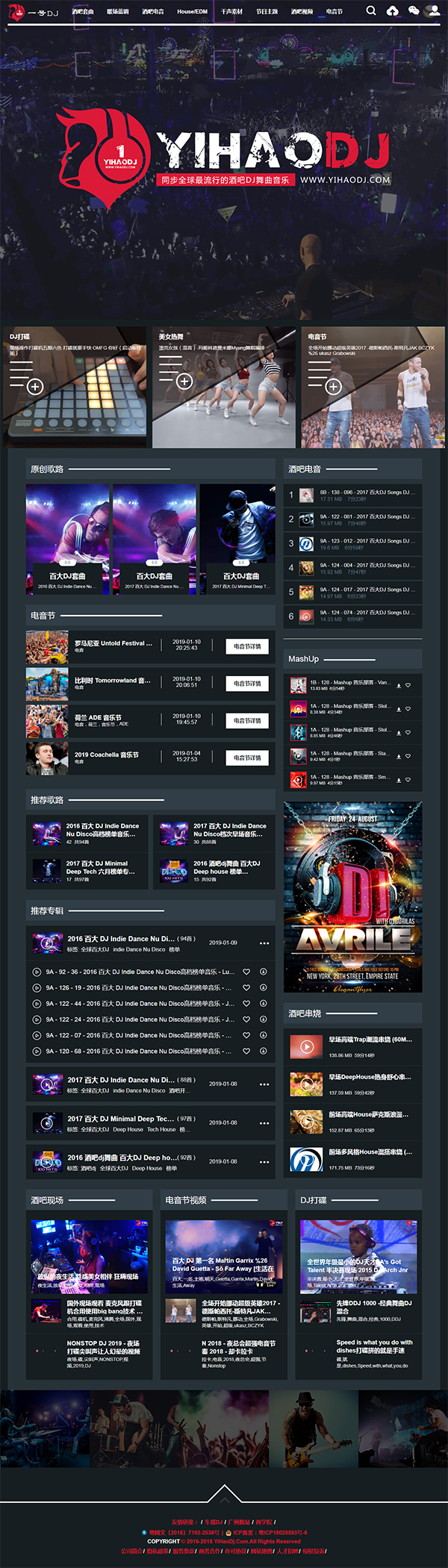448x1568 pixels.
Task: Open the 节日主题 nav menu item
Action: (267, 12)
